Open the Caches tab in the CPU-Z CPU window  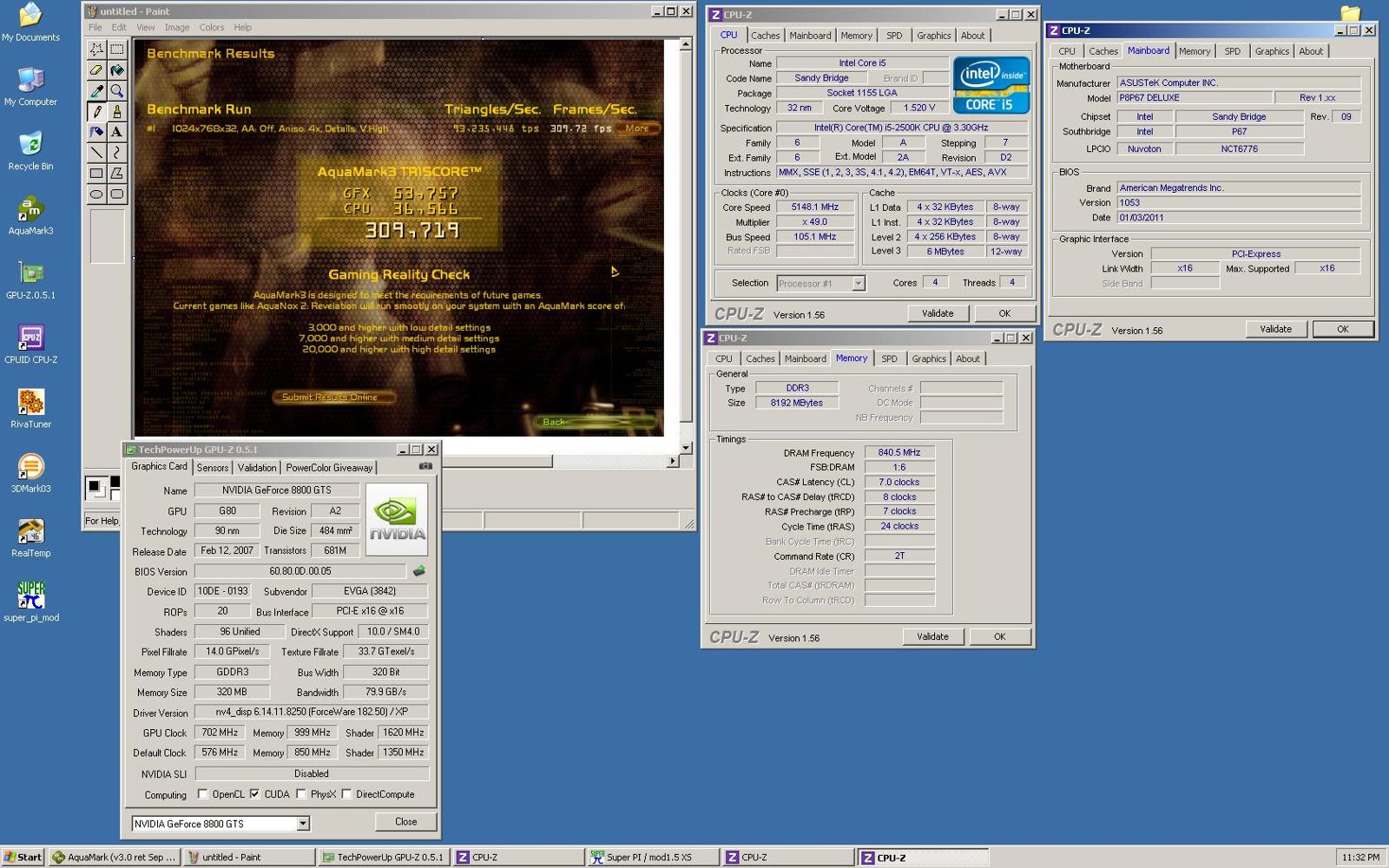coord(765,36)
